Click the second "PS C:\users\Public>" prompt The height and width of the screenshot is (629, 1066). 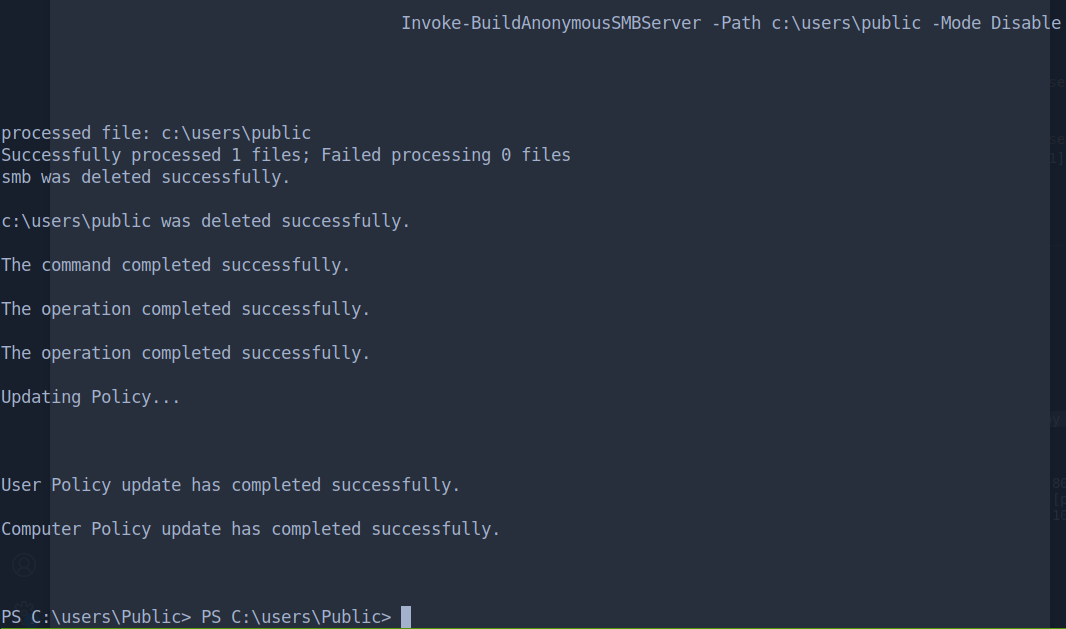296,617
